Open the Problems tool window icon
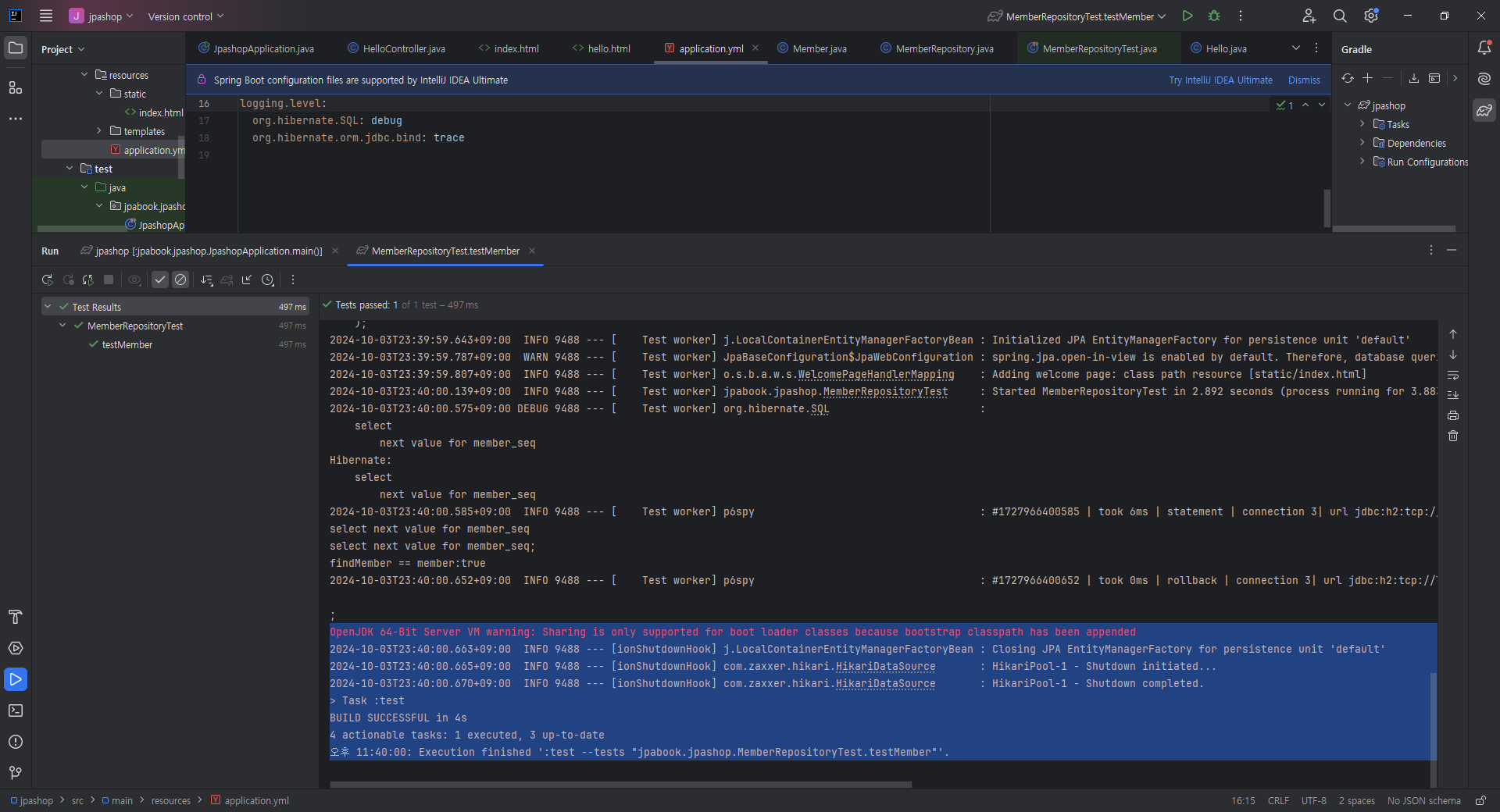Screen dimensions: 1500x812 (16, 742)
